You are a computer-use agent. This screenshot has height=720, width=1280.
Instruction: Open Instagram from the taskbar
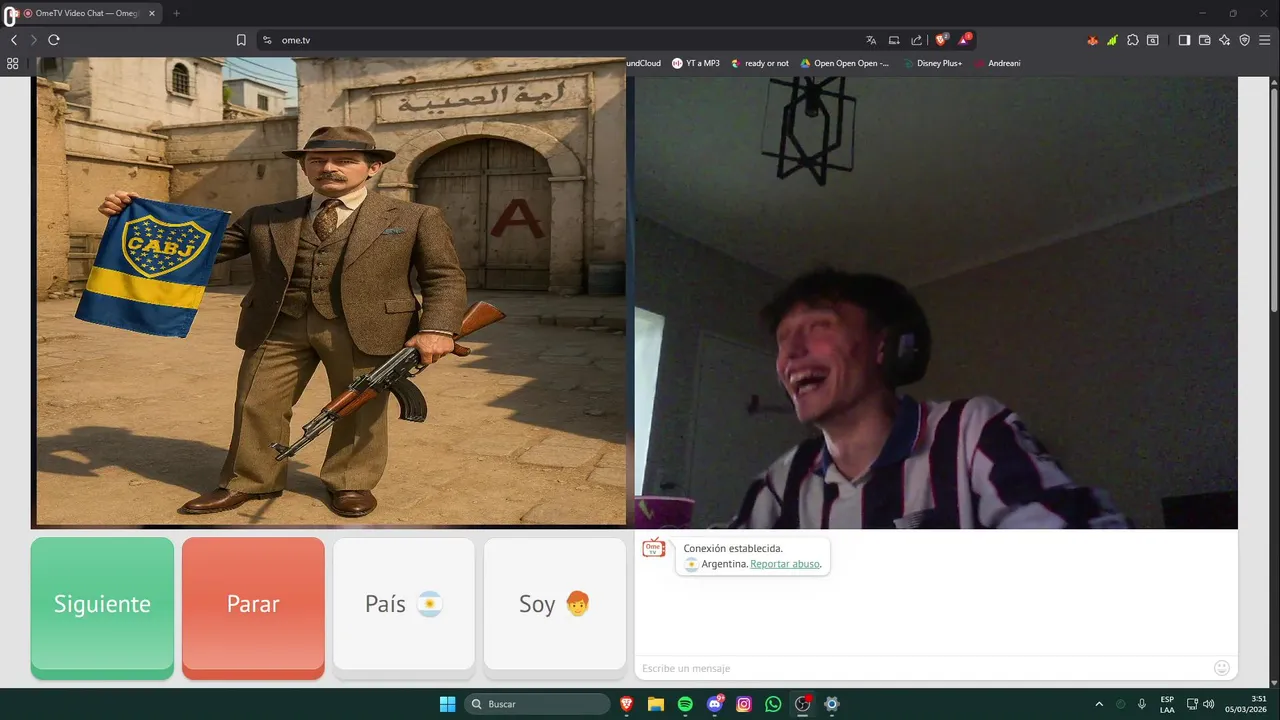744,704
